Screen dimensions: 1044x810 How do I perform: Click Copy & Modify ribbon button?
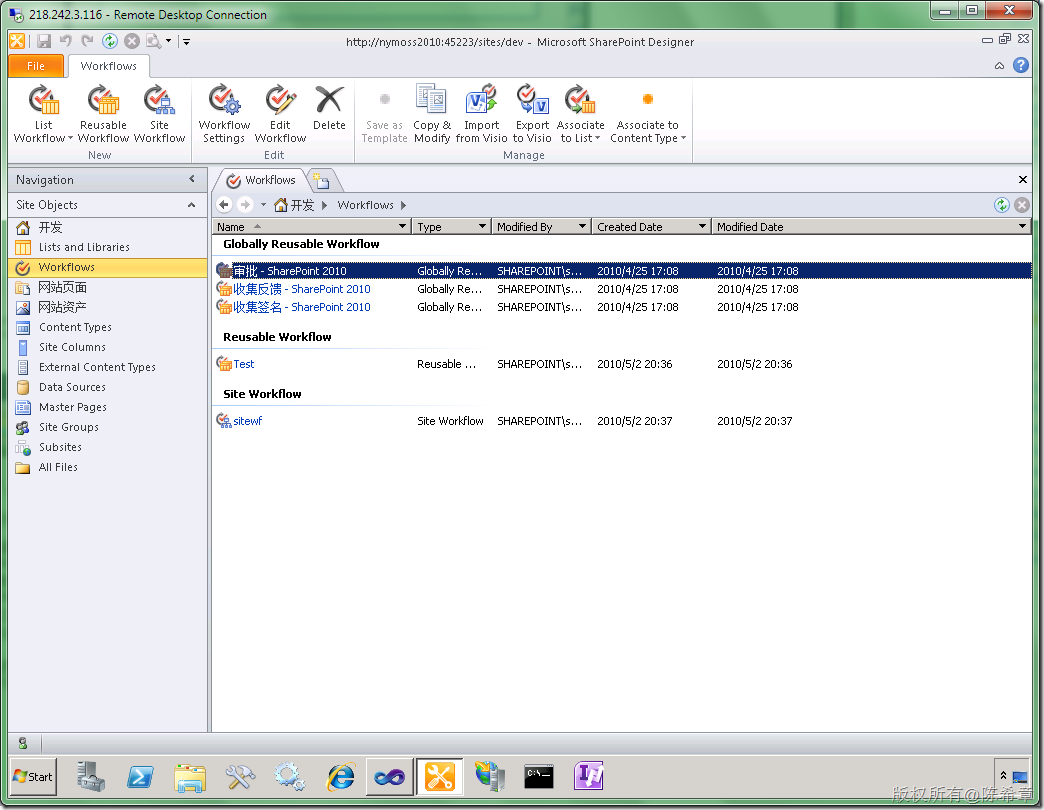click(432, 113)
